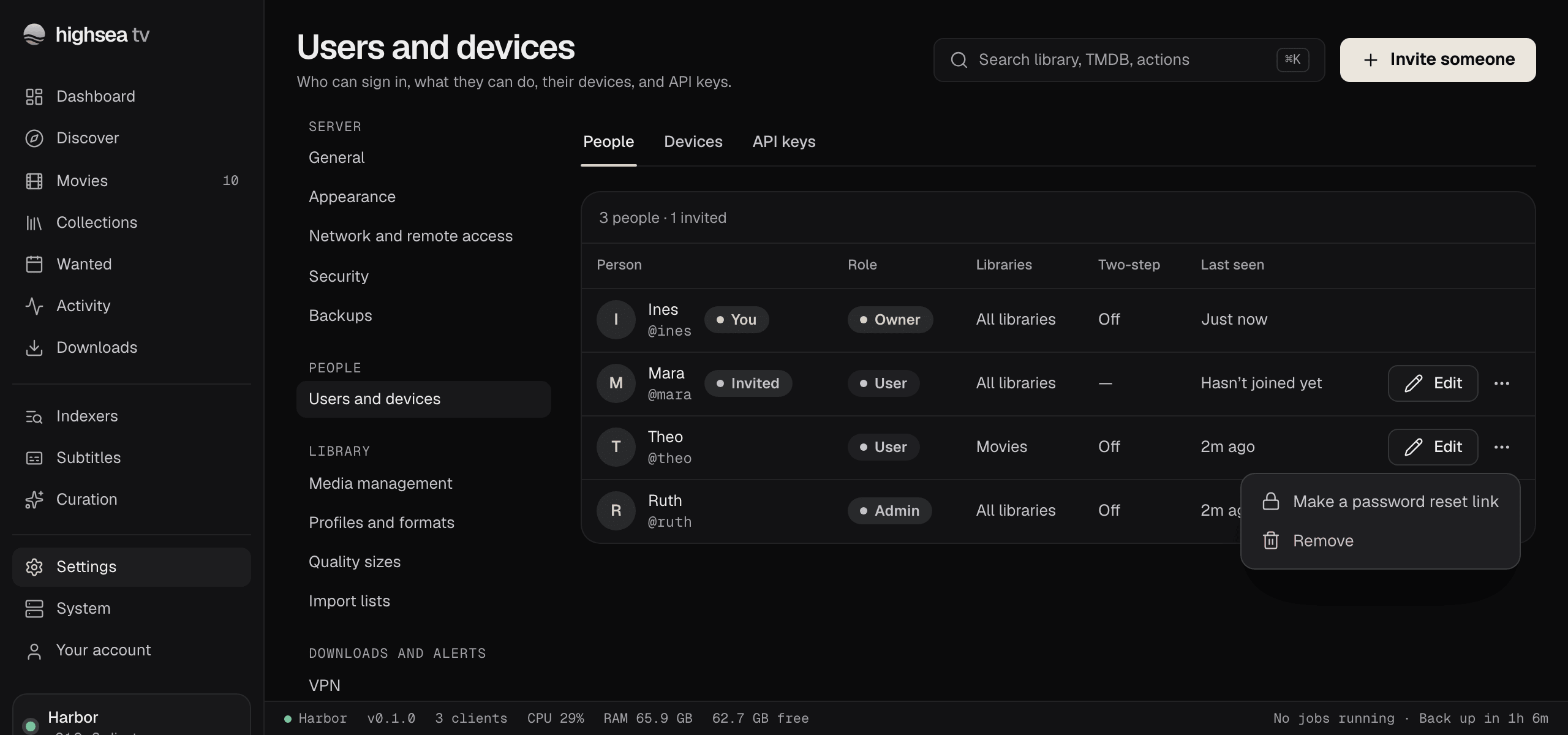Open General server settings
Image resolution: width=1568 pixels, height=735 pixels.
[x=424, y=158]
